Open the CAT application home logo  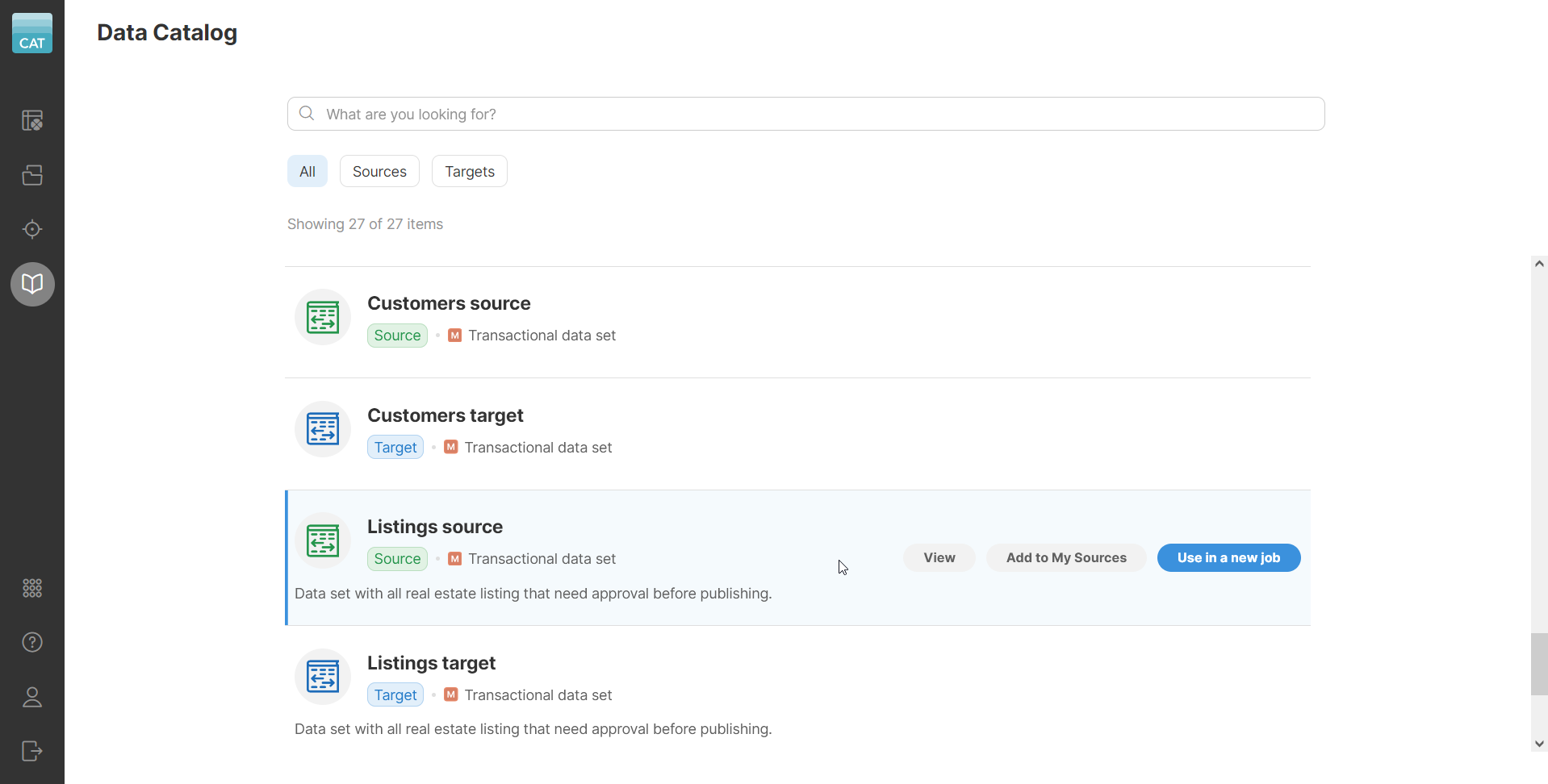click(x=31, y=32)
